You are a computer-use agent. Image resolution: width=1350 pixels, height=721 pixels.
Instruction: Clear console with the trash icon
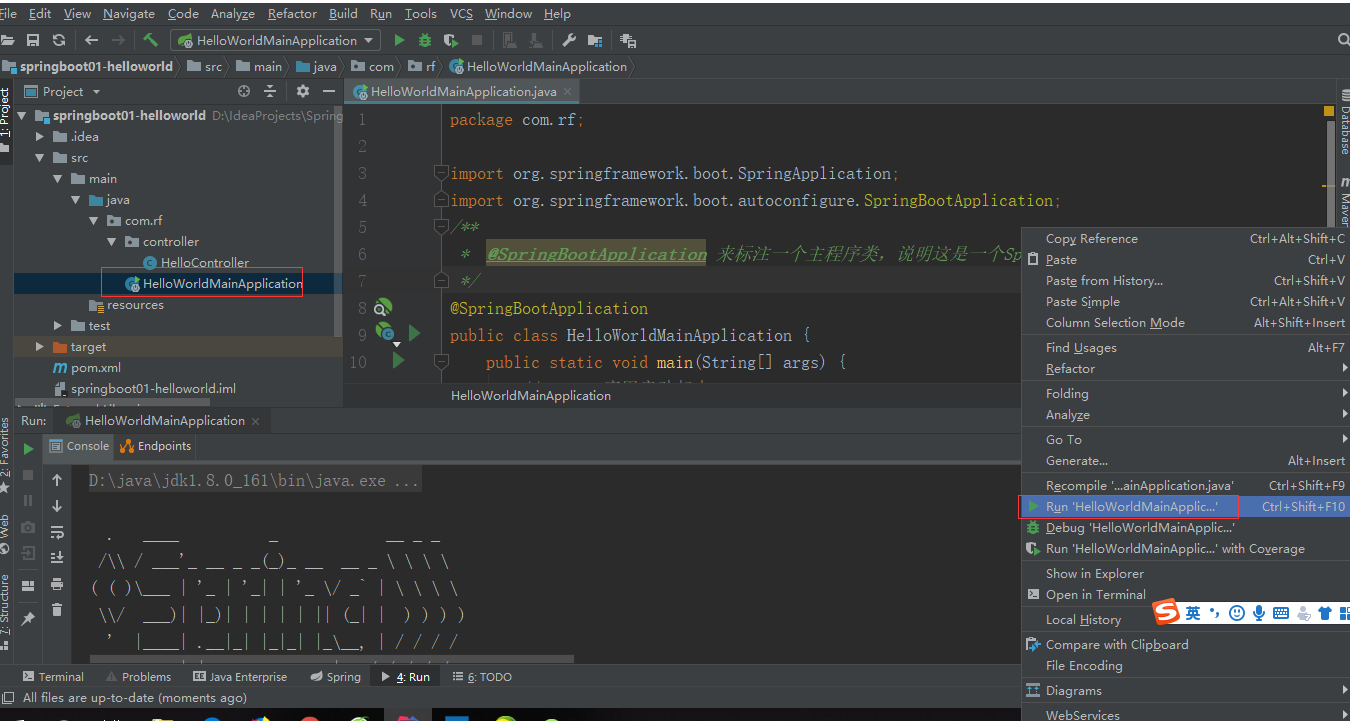coord(57,610)
